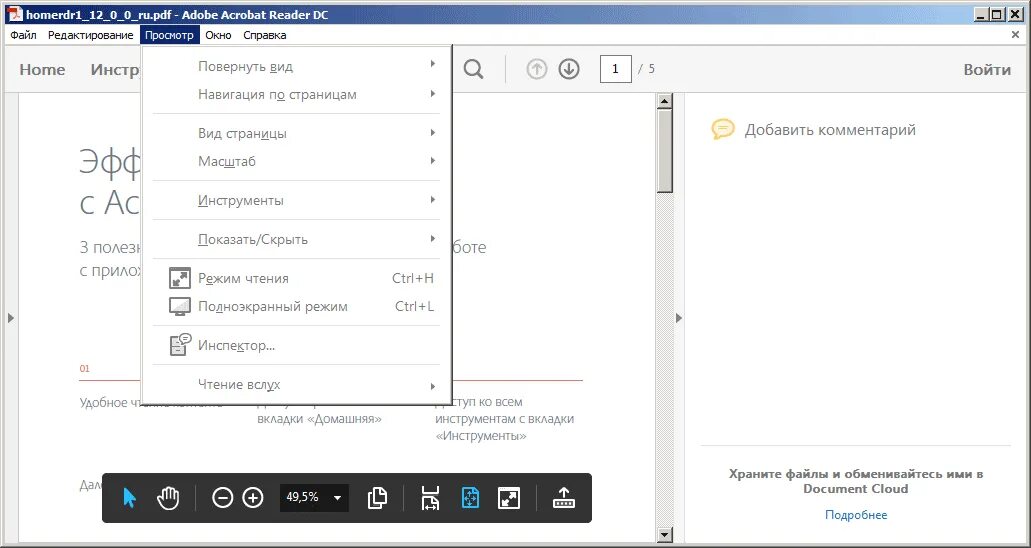Click the page number field
This screenshot has width=1031, height=548.
(615, 69)
